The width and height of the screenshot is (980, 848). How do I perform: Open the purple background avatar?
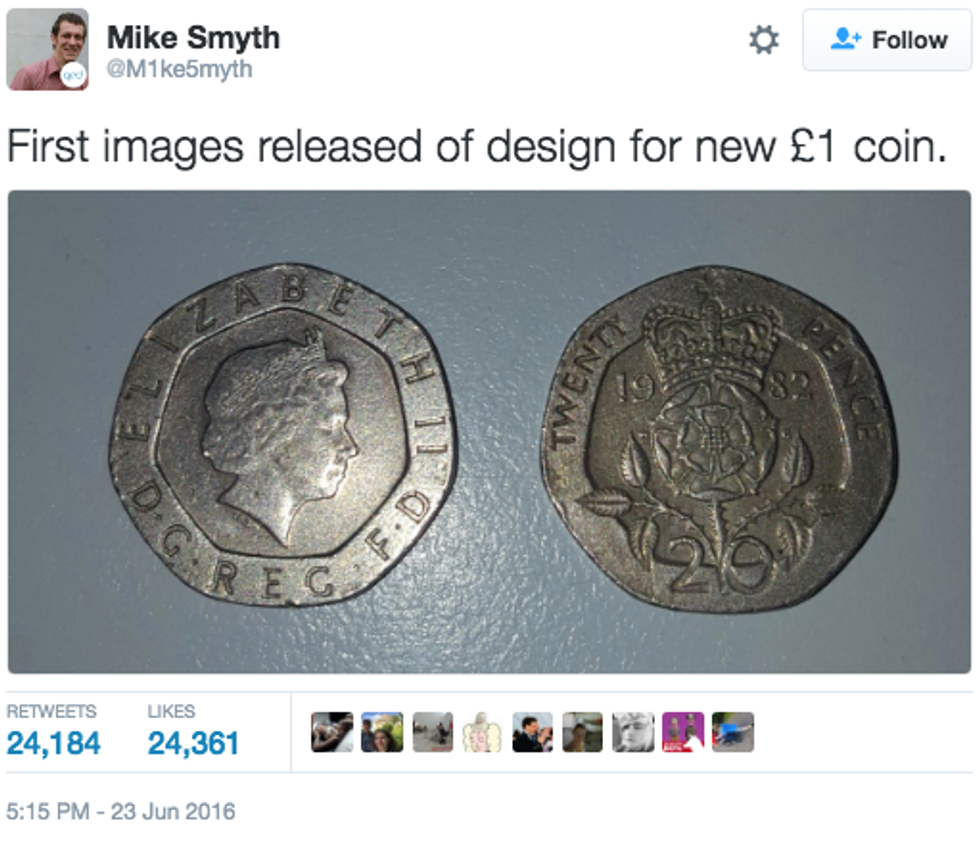[683, 732]
